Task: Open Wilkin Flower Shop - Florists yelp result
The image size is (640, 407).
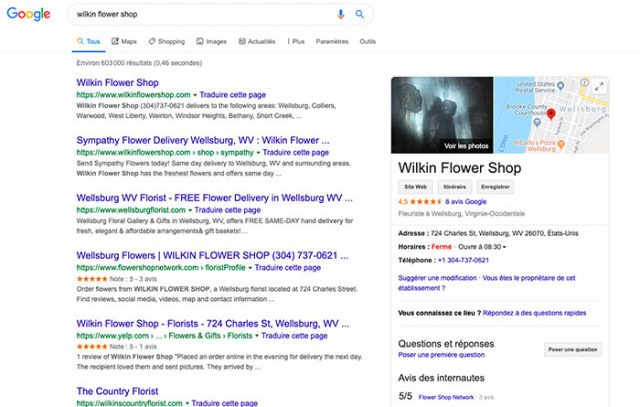Action: tap(213, 323)
